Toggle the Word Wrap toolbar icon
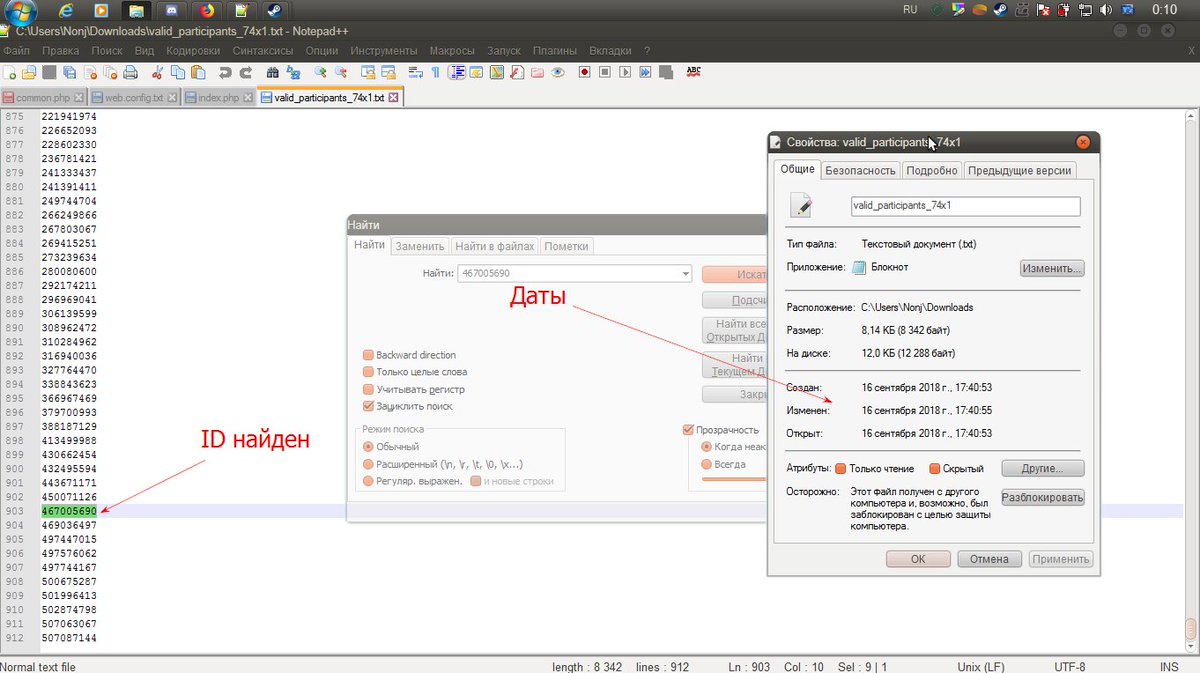 point(415,72)
